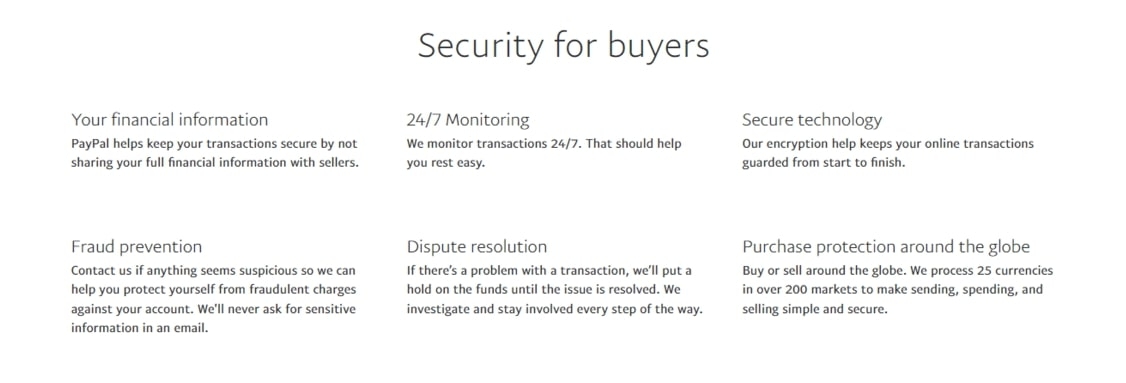Click the encryption description paragraph
The height and width of the screenshot is (383, 1126).
pyautogui.click(x=888, y=153)
